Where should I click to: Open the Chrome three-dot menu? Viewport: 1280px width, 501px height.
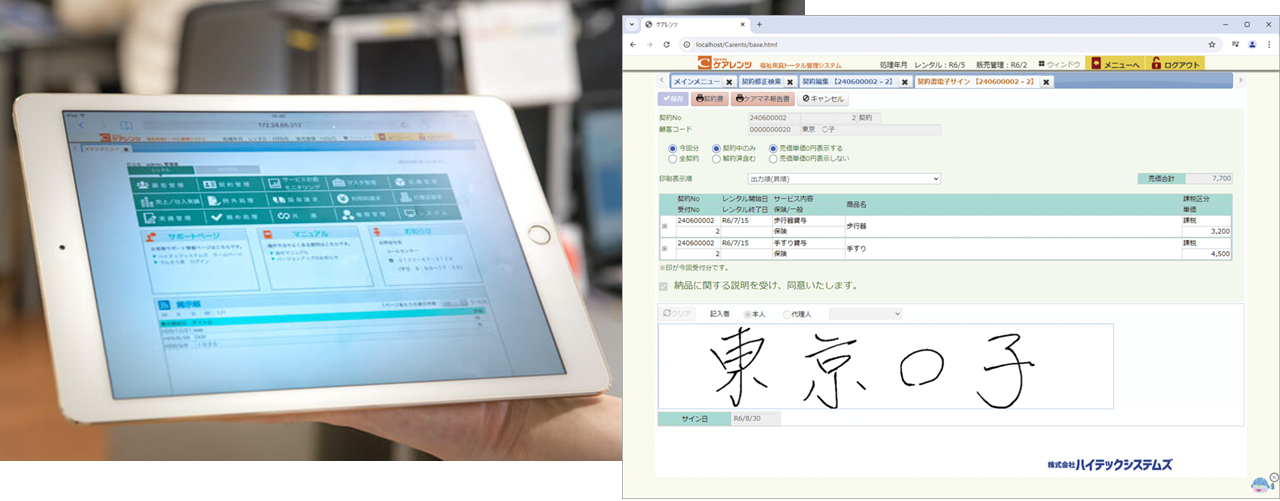pos(1268,45)
